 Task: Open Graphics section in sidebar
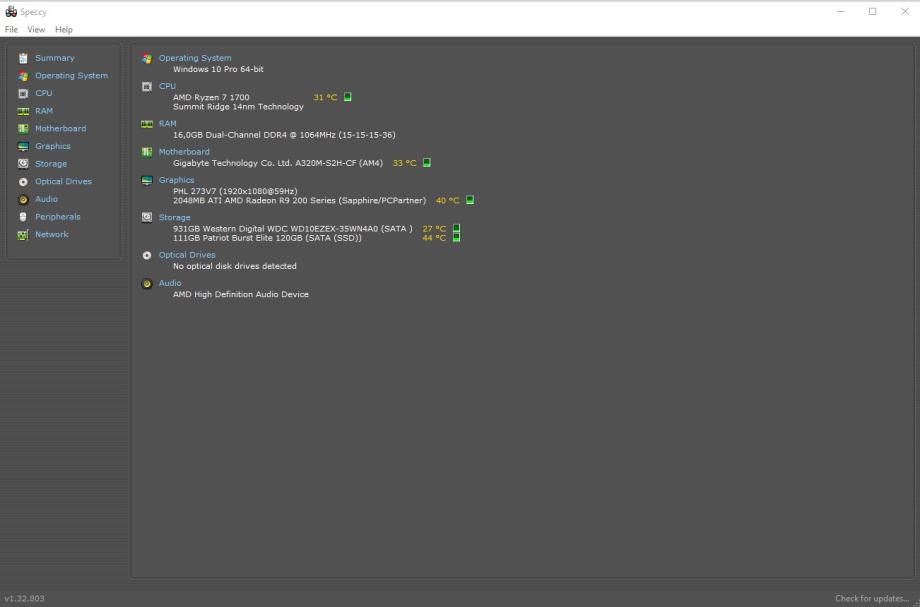pyautogui.click(x=52, y=146)
